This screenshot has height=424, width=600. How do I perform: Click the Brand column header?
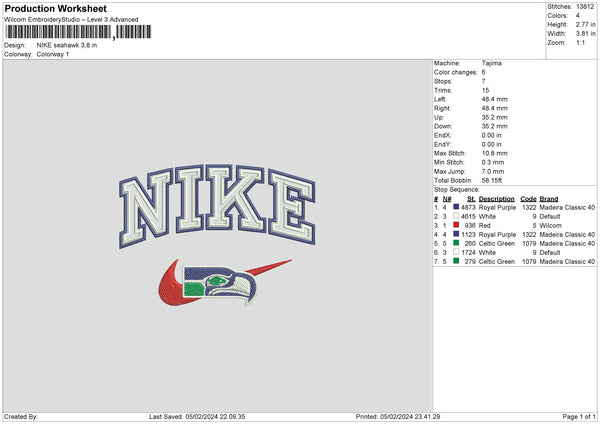pyautogui.click(x=549, y=199)
